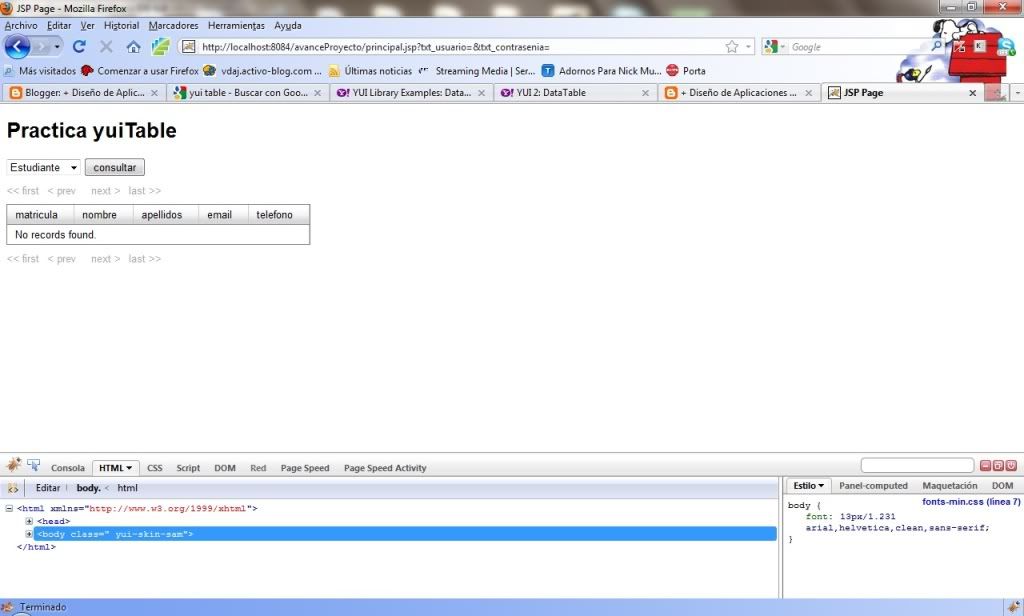Click the browser Back arrow button
The image size is (1024, 616).
coord(18,46)
